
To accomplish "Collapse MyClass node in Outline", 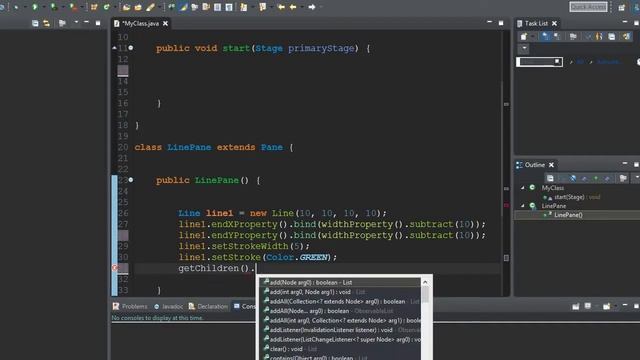I will coord(523,188).
